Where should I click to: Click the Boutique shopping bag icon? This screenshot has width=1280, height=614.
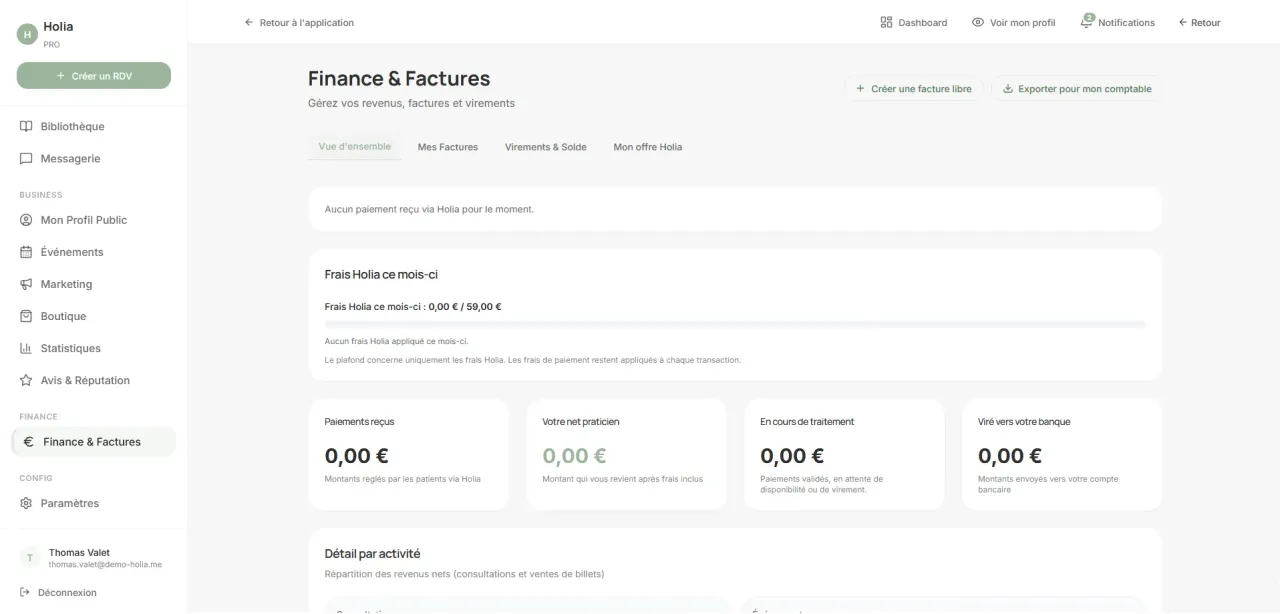pos(26,316)
